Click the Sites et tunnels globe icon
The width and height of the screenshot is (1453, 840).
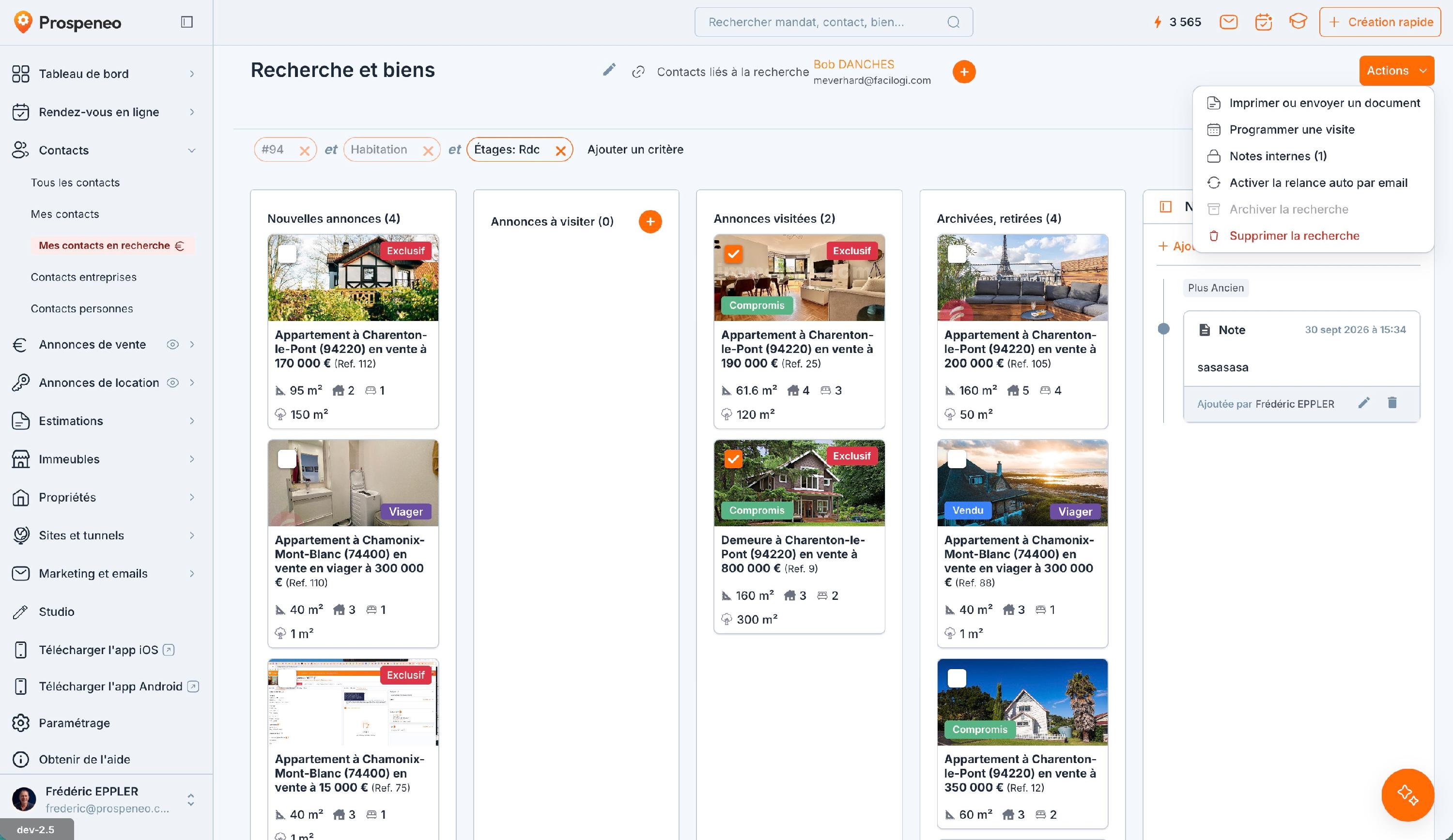click(21, 535)
